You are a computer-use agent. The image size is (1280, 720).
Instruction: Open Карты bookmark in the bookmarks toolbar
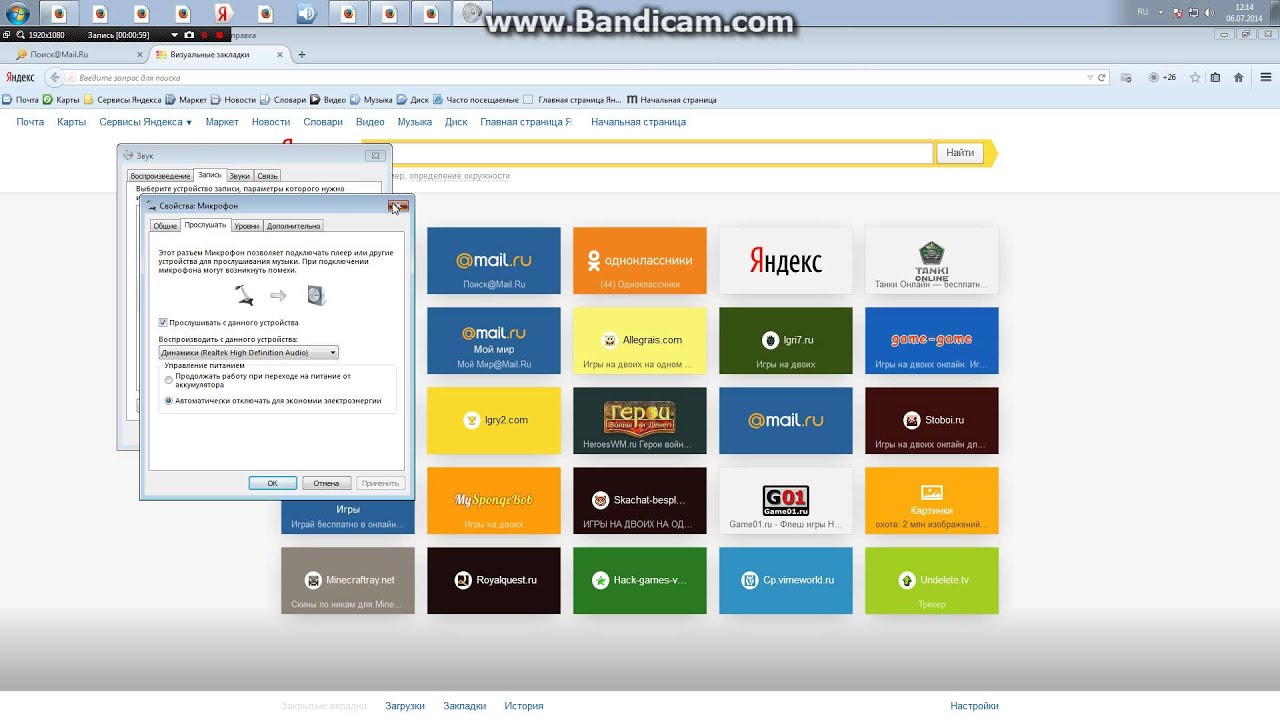61,100
